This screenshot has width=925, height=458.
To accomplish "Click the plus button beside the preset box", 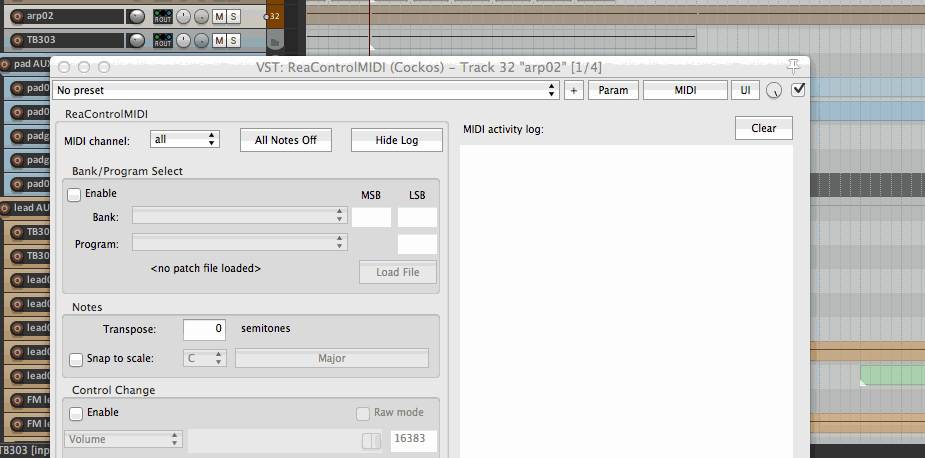I will coord(574,90).
